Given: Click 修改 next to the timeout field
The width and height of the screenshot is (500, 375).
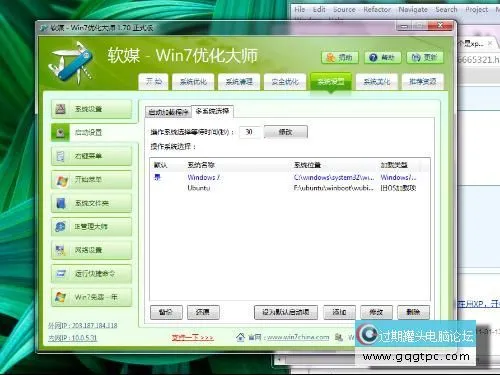Looking at the screenshot, I should point(286,132).
